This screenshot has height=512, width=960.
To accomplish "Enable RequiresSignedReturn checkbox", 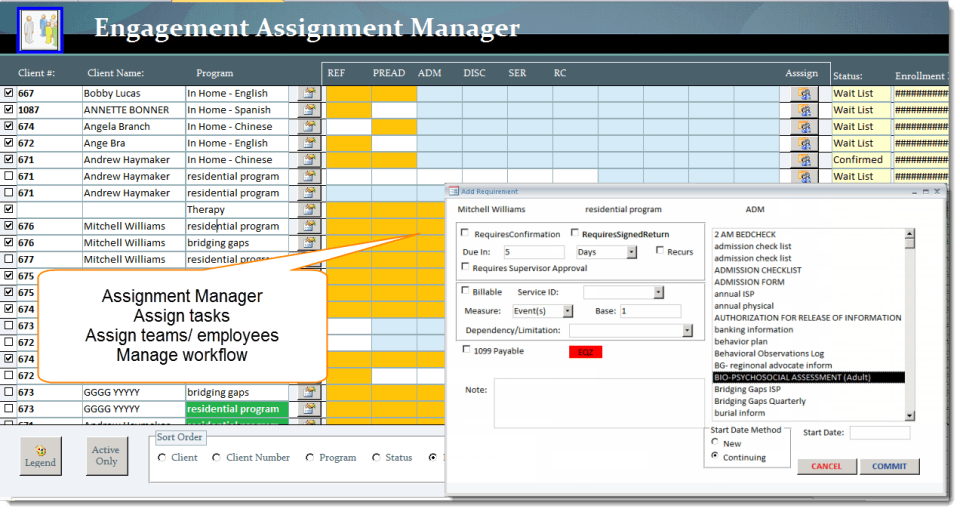I will pyautogui.click(x=574, y=233).
